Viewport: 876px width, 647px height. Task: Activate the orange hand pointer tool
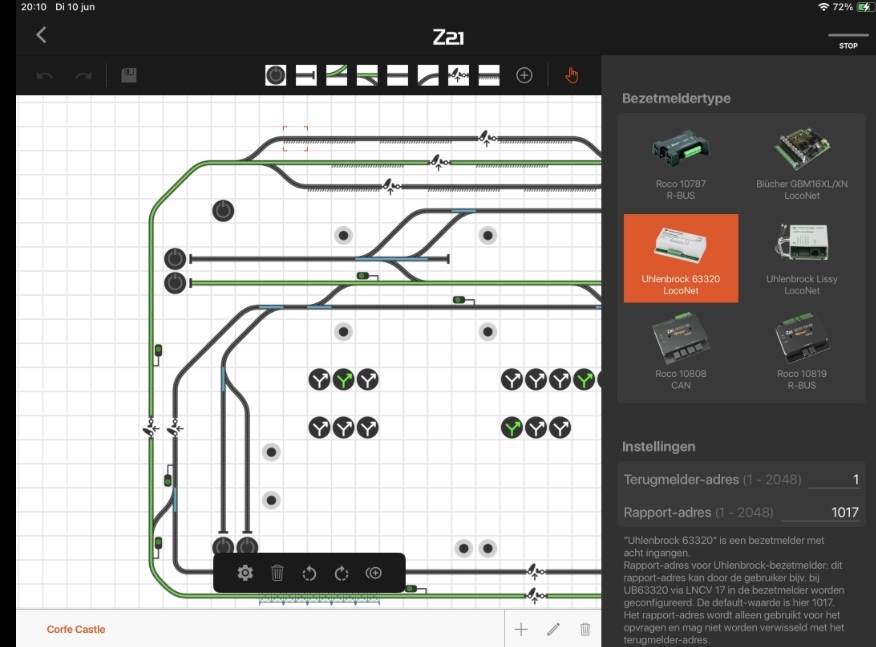tap(572, 75)
